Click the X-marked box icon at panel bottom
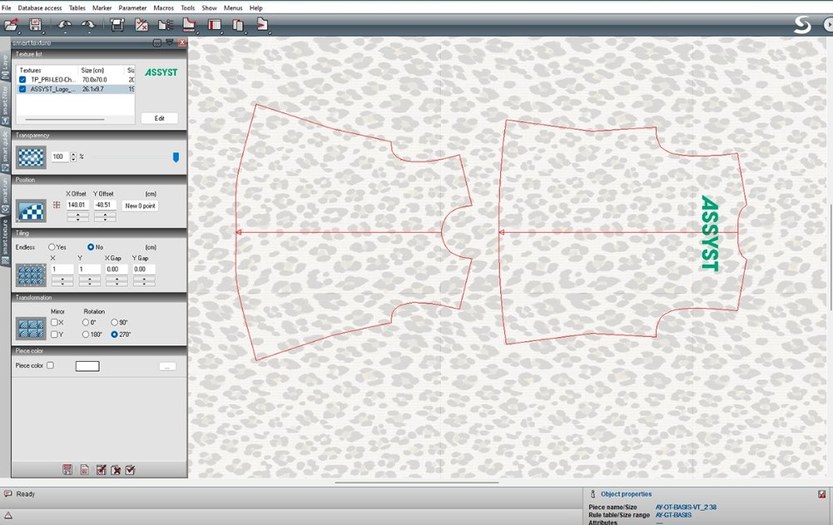The image size is (833, 525). (x=116, y=470)
